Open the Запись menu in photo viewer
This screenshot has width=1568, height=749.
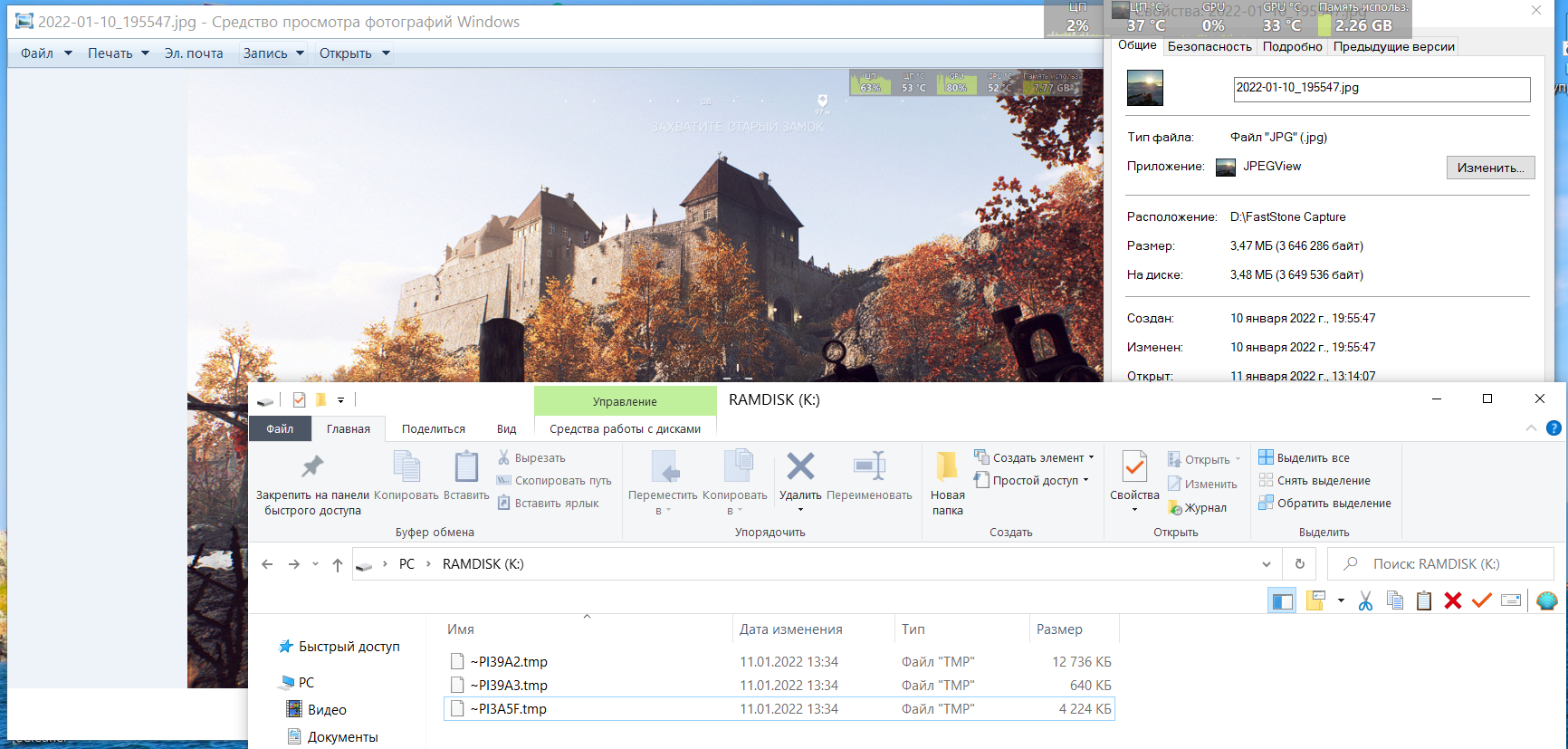pyautogui.click(x=273, y=53)
